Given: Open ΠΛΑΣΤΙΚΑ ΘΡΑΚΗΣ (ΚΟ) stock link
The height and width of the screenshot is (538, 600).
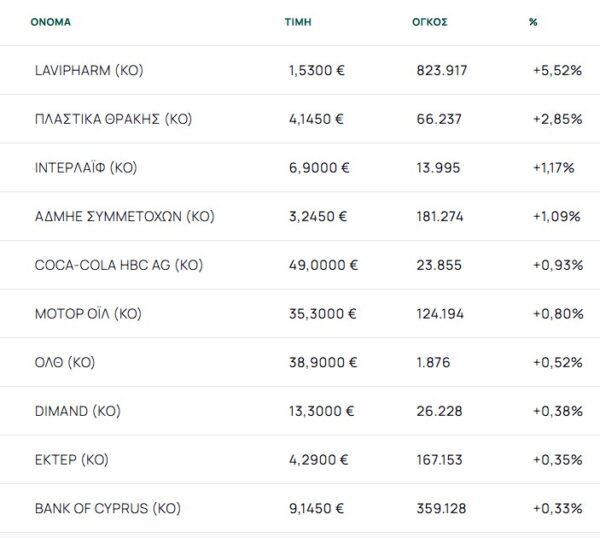Looking at the screenshot, I should [x=112, y=119].
